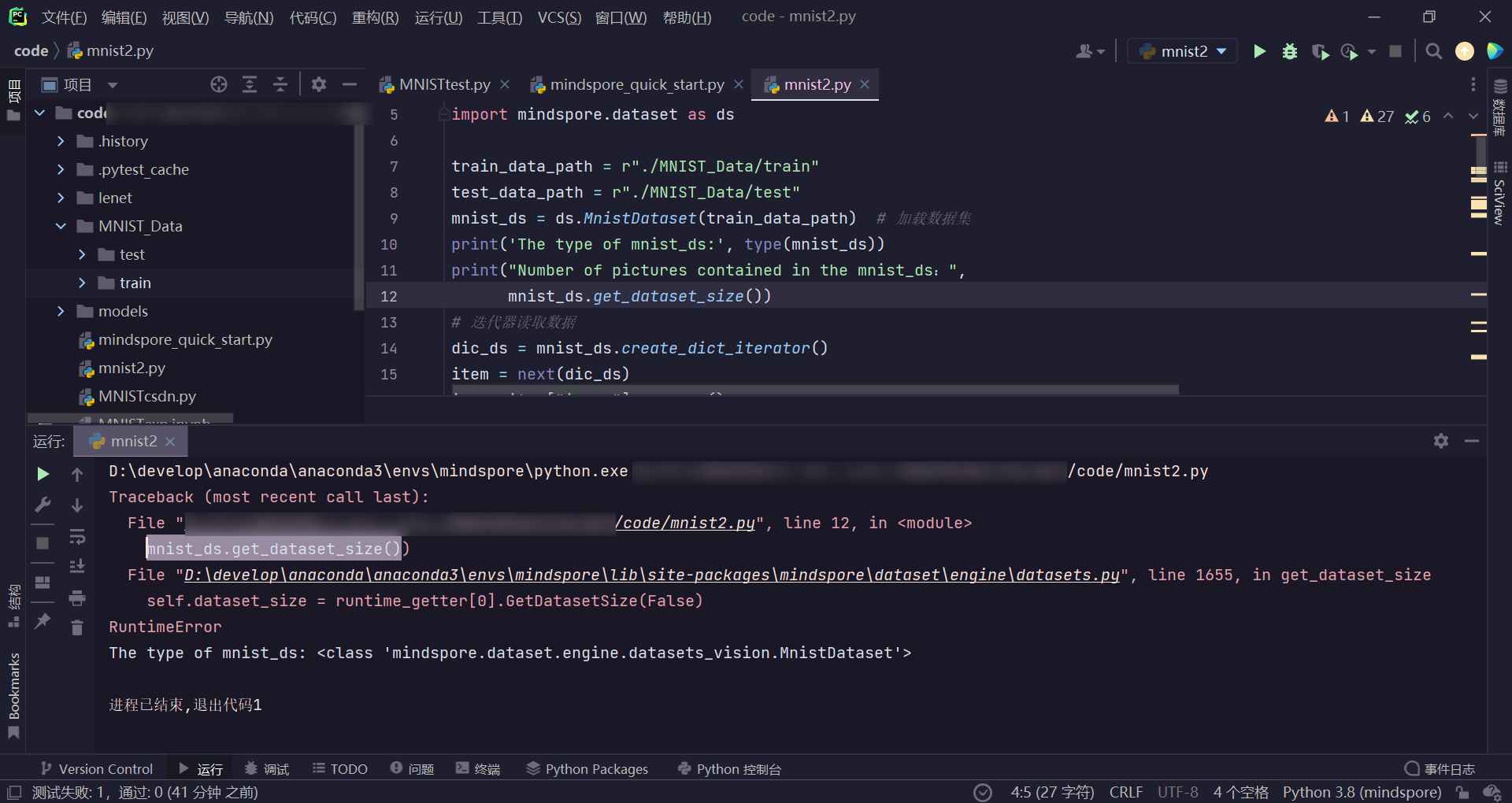
Task: Pin the mnist run tab
Action: (x=43, y=622)
